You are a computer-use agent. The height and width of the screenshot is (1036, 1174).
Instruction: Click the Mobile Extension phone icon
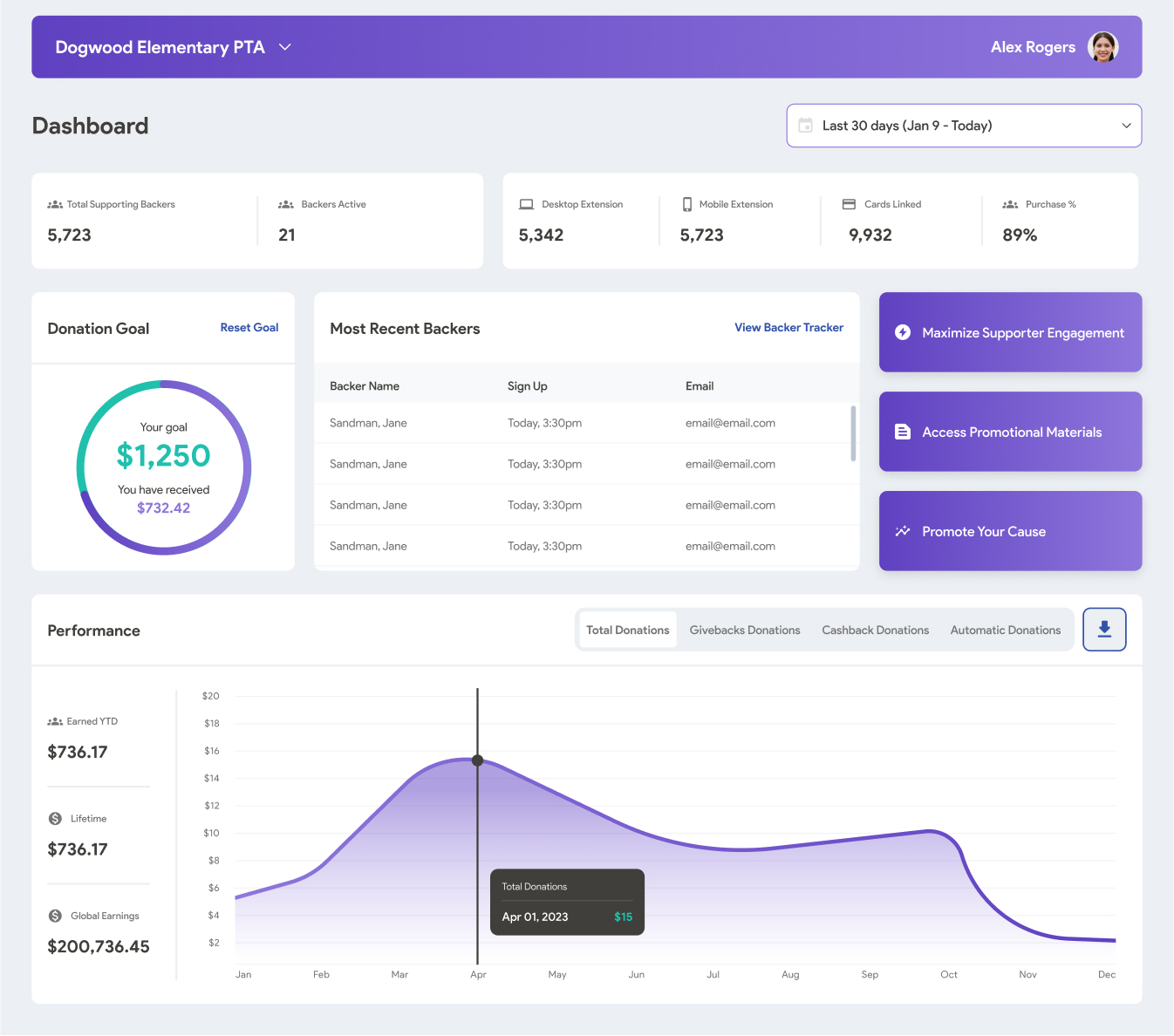687,203
